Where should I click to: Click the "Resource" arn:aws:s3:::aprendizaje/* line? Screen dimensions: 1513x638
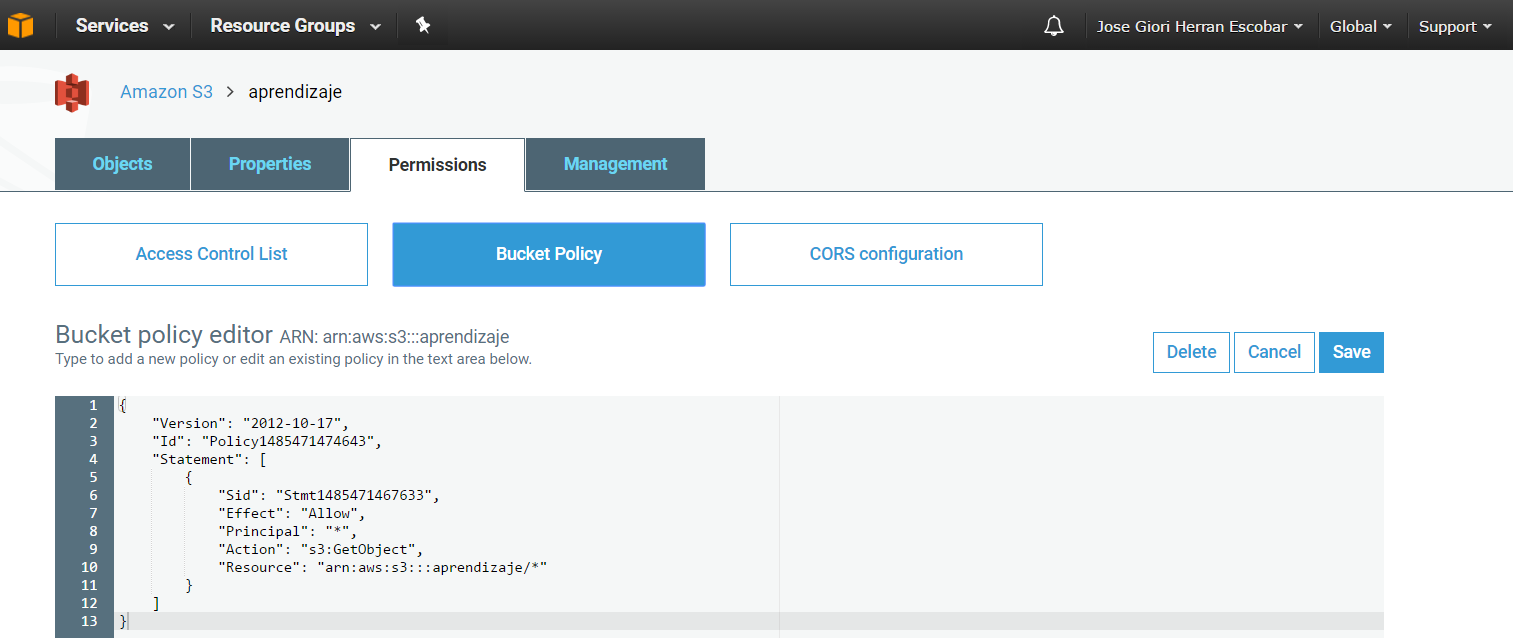[x=383, y=567]
